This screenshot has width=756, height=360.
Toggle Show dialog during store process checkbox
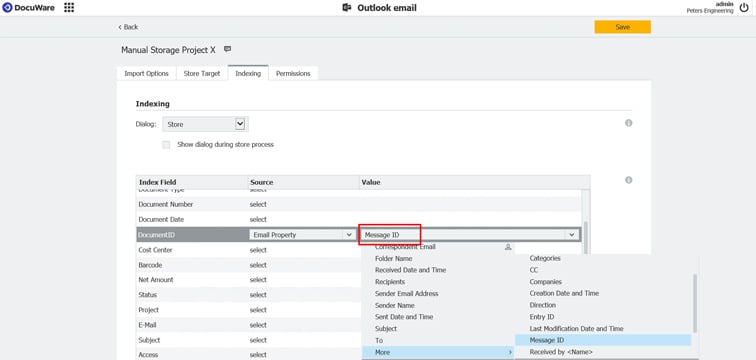click(x=166, y=145)
